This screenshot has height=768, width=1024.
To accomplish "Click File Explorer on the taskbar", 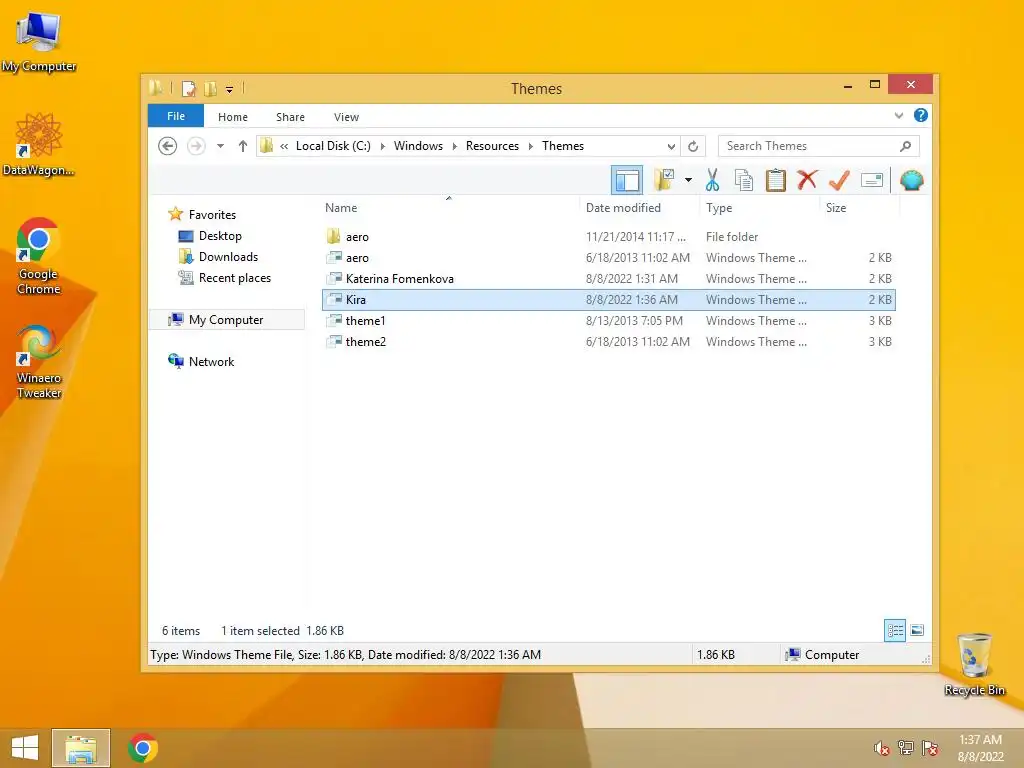I will tap(81, 748).
